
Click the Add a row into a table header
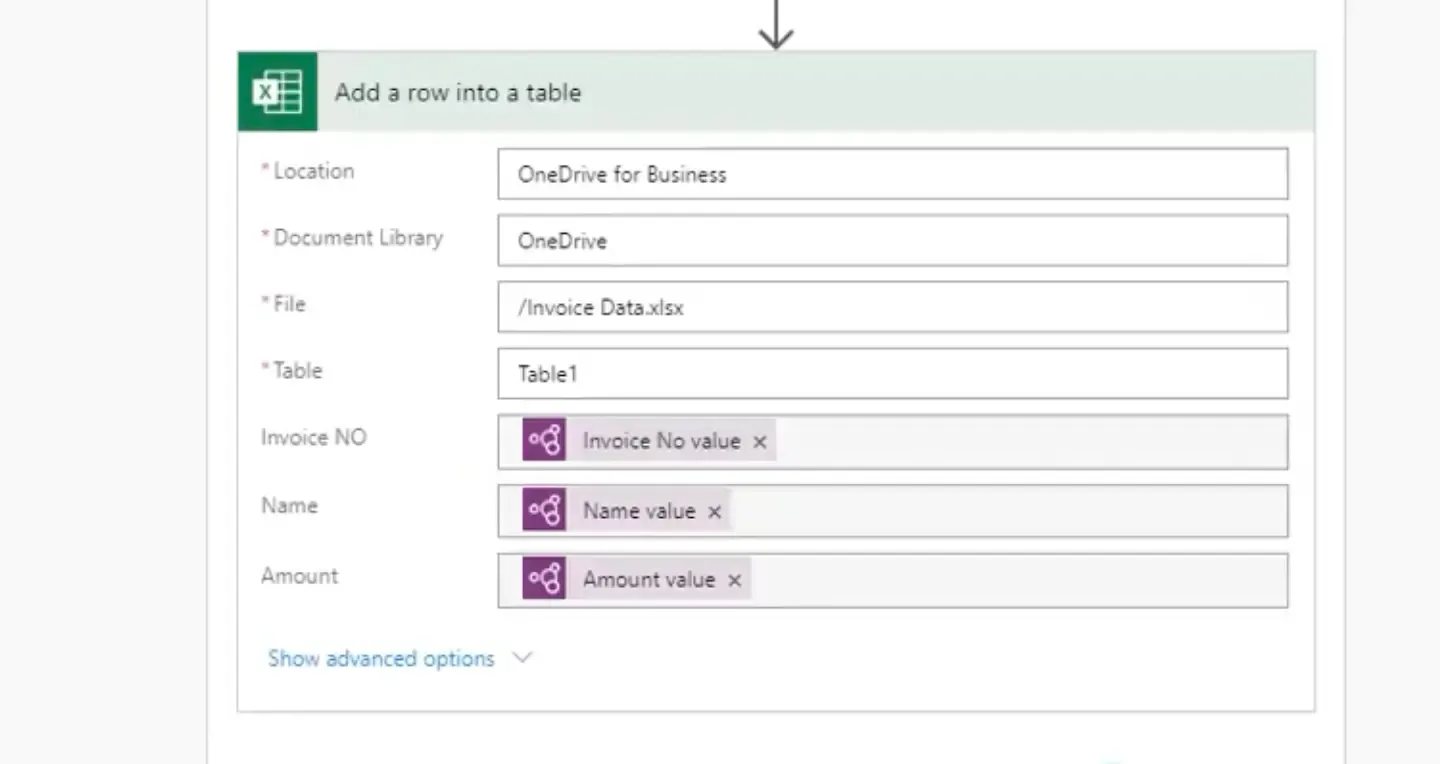(x=458, y=93)
